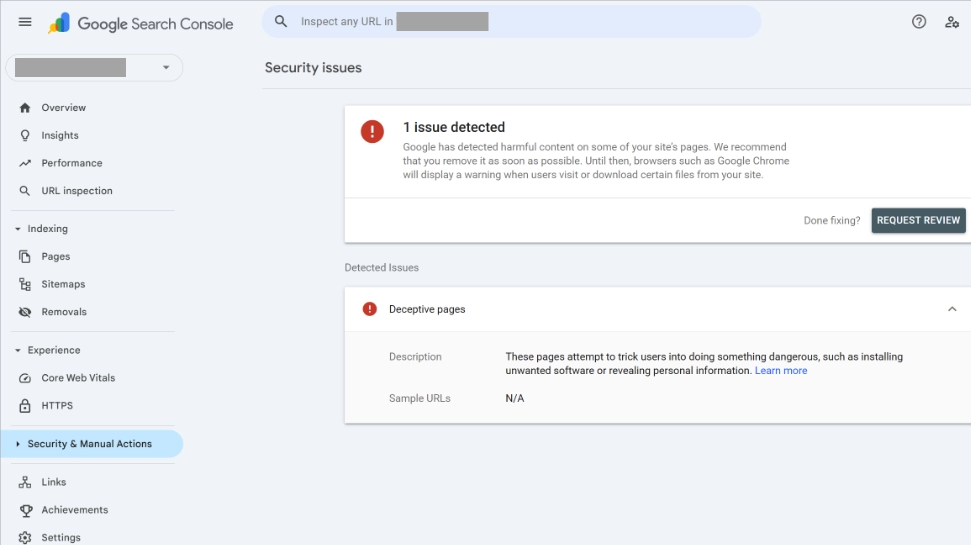Click the URL inspection magnifier icon
The width and height of the screenshot is (971, 545).
[x=25, y=191]
